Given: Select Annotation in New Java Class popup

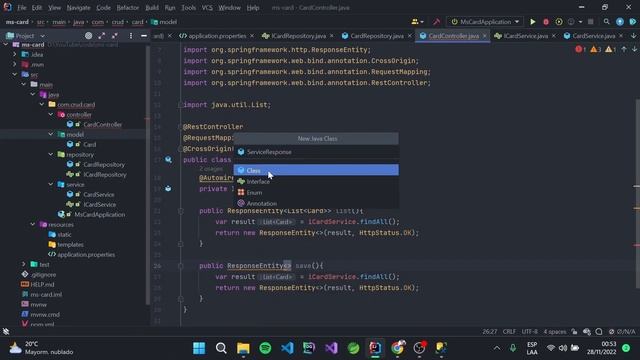Looking at the screenshot, I should [316, 203].
